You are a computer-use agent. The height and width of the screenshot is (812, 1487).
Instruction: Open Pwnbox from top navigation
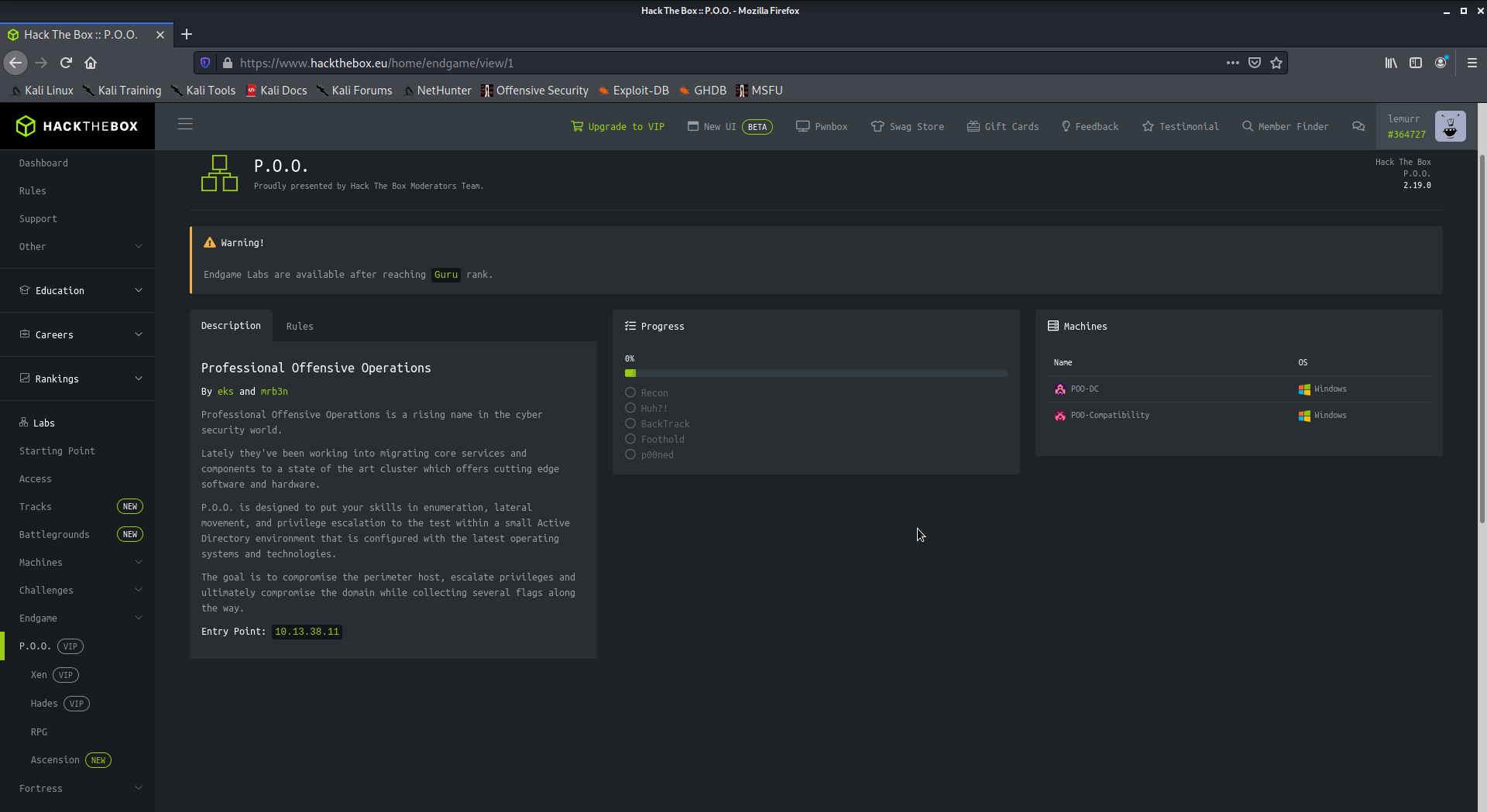tap(822, 126)
